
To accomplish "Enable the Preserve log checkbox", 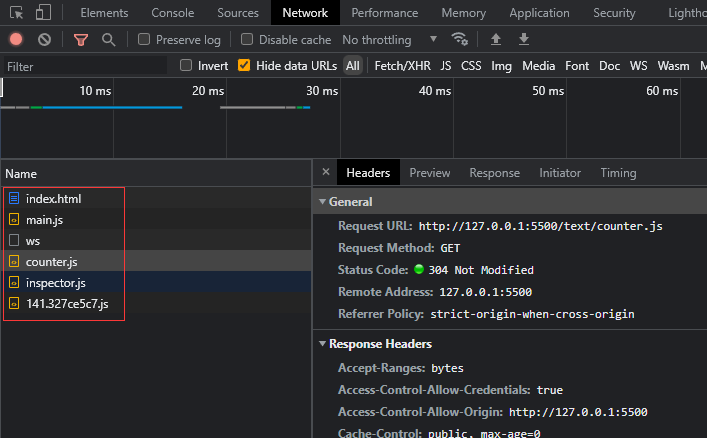I will (x=144, y=39).
